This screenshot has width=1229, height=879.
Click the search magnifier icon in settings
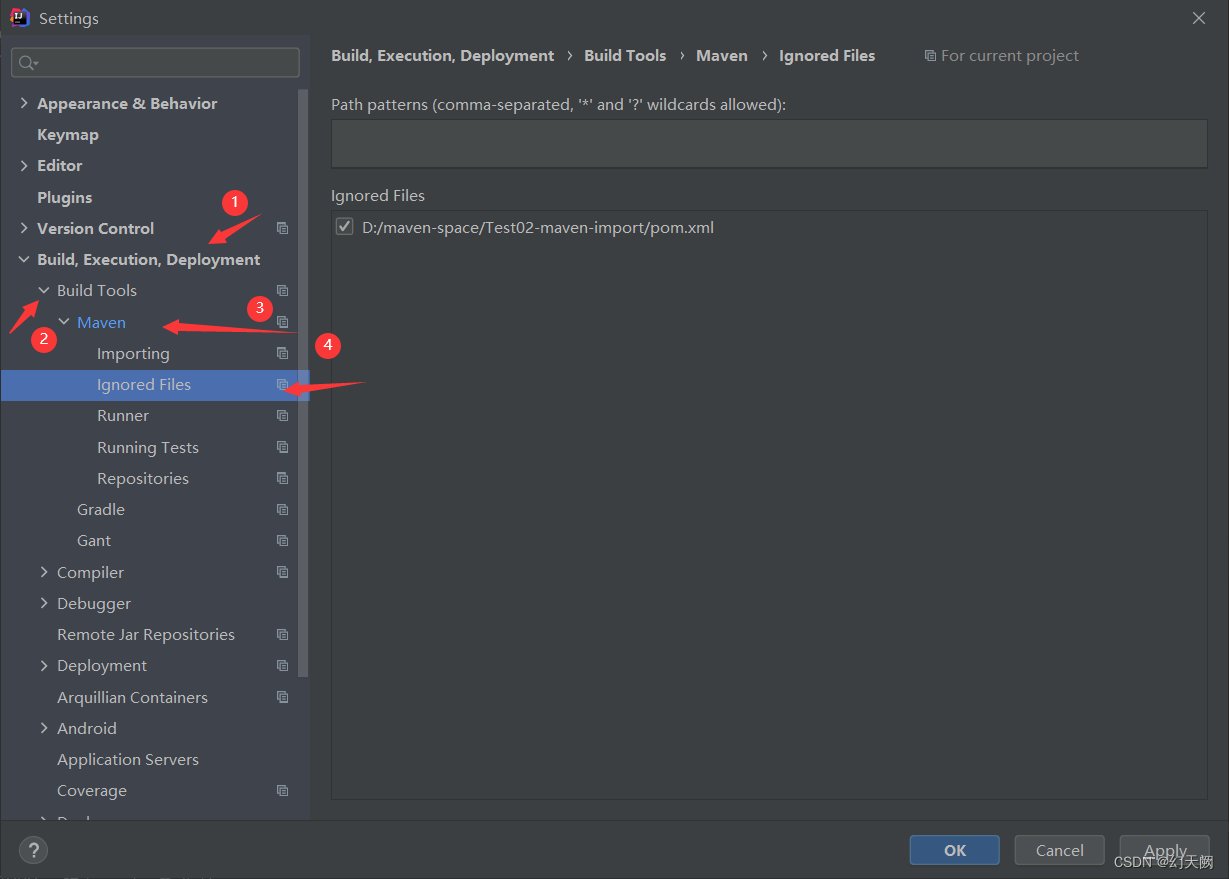28,63
